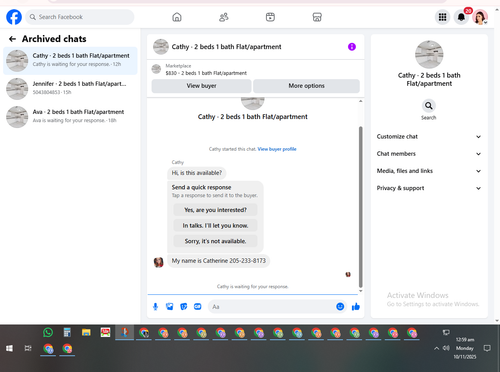Open the account profile picture menu
Screen dimensions: 500x372
(480, 17)
